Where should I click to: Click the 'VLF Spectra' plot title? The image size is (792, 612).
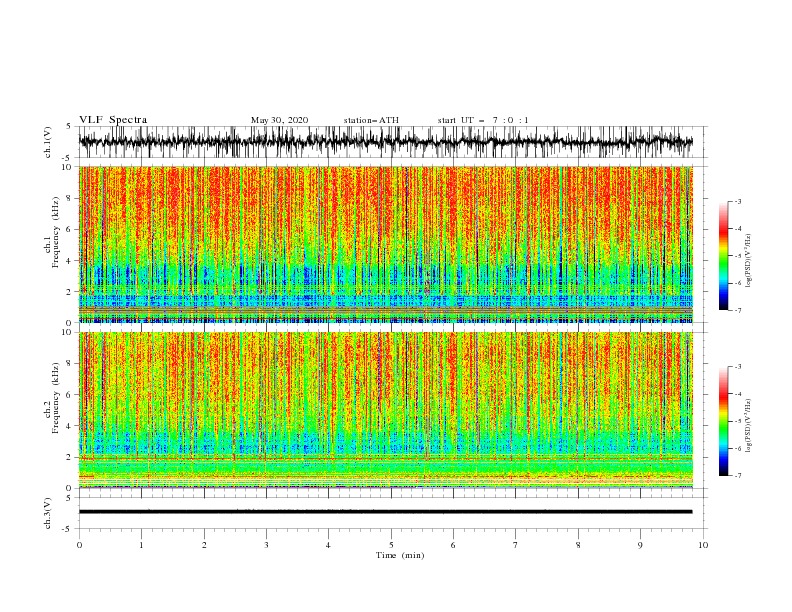coord(113,120)
